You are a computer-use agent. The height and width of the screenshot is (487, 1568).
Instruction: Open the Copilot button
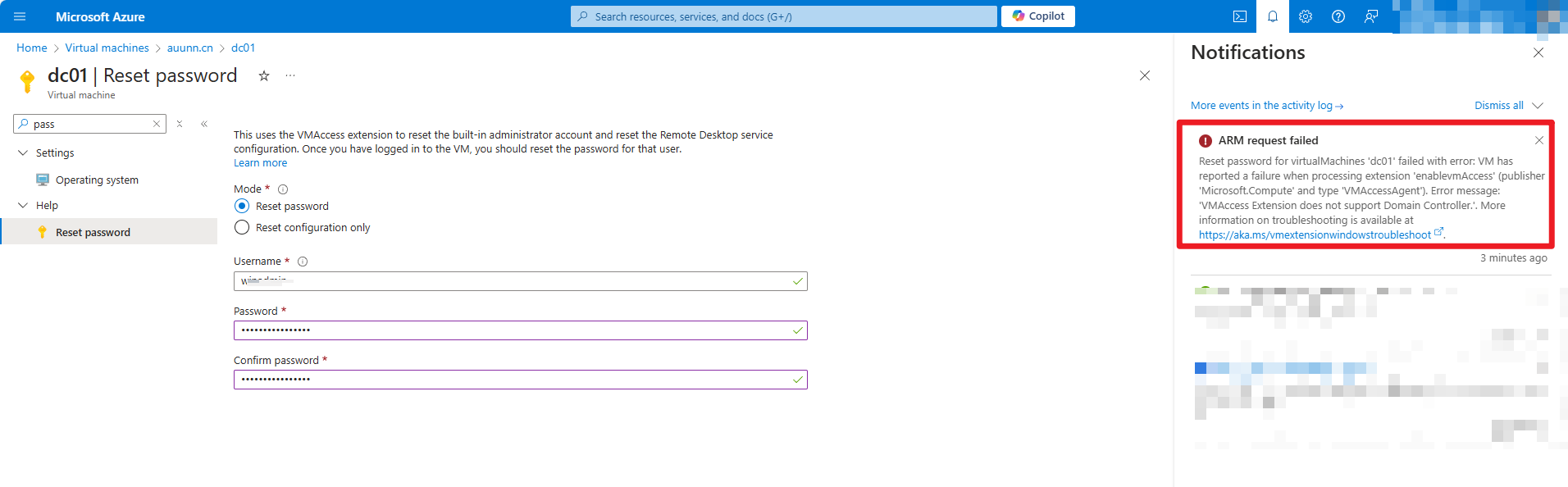pos(1038,16)
